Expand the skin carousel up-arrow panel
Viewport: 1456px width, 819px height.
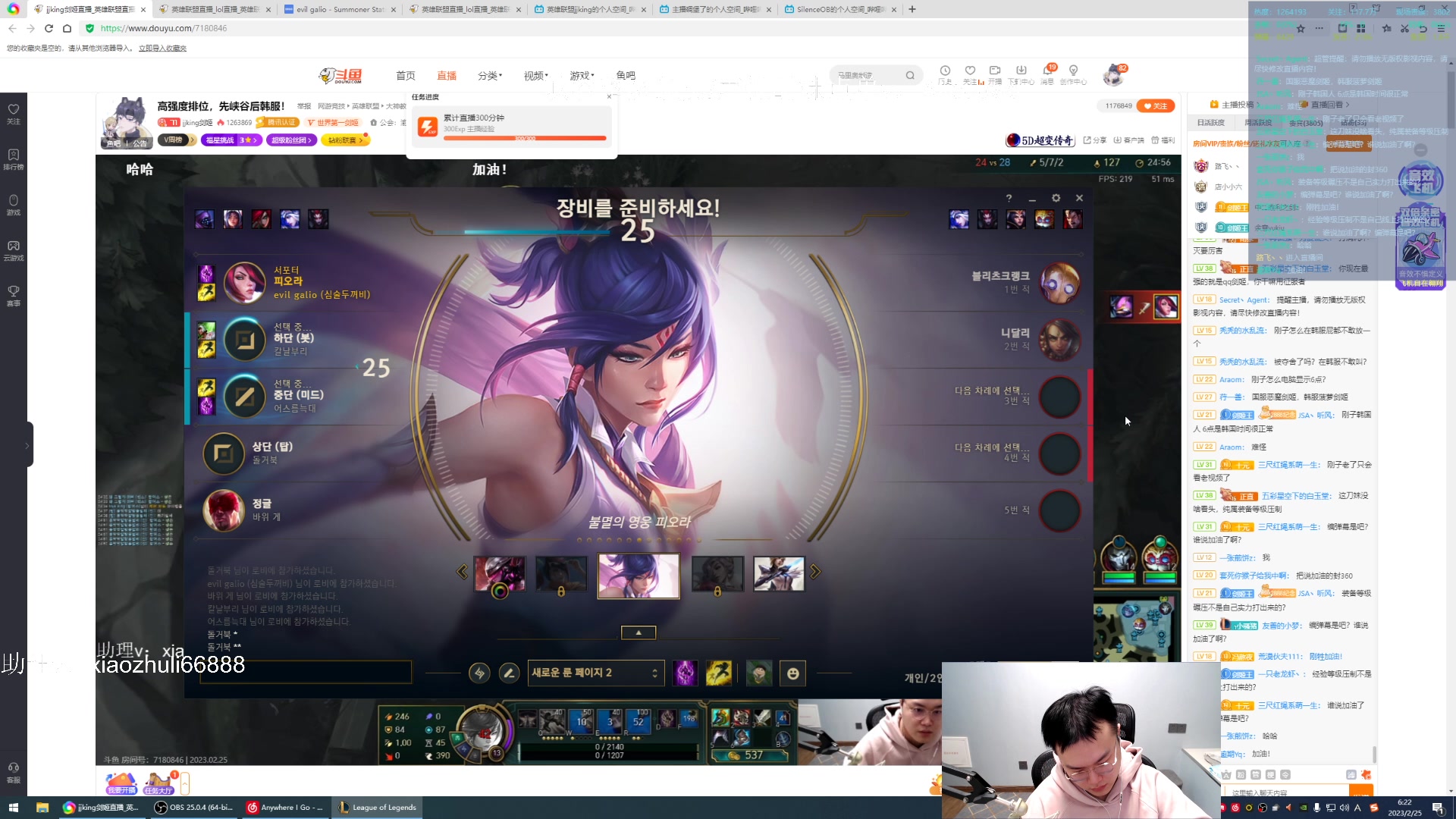pos(639,632)
